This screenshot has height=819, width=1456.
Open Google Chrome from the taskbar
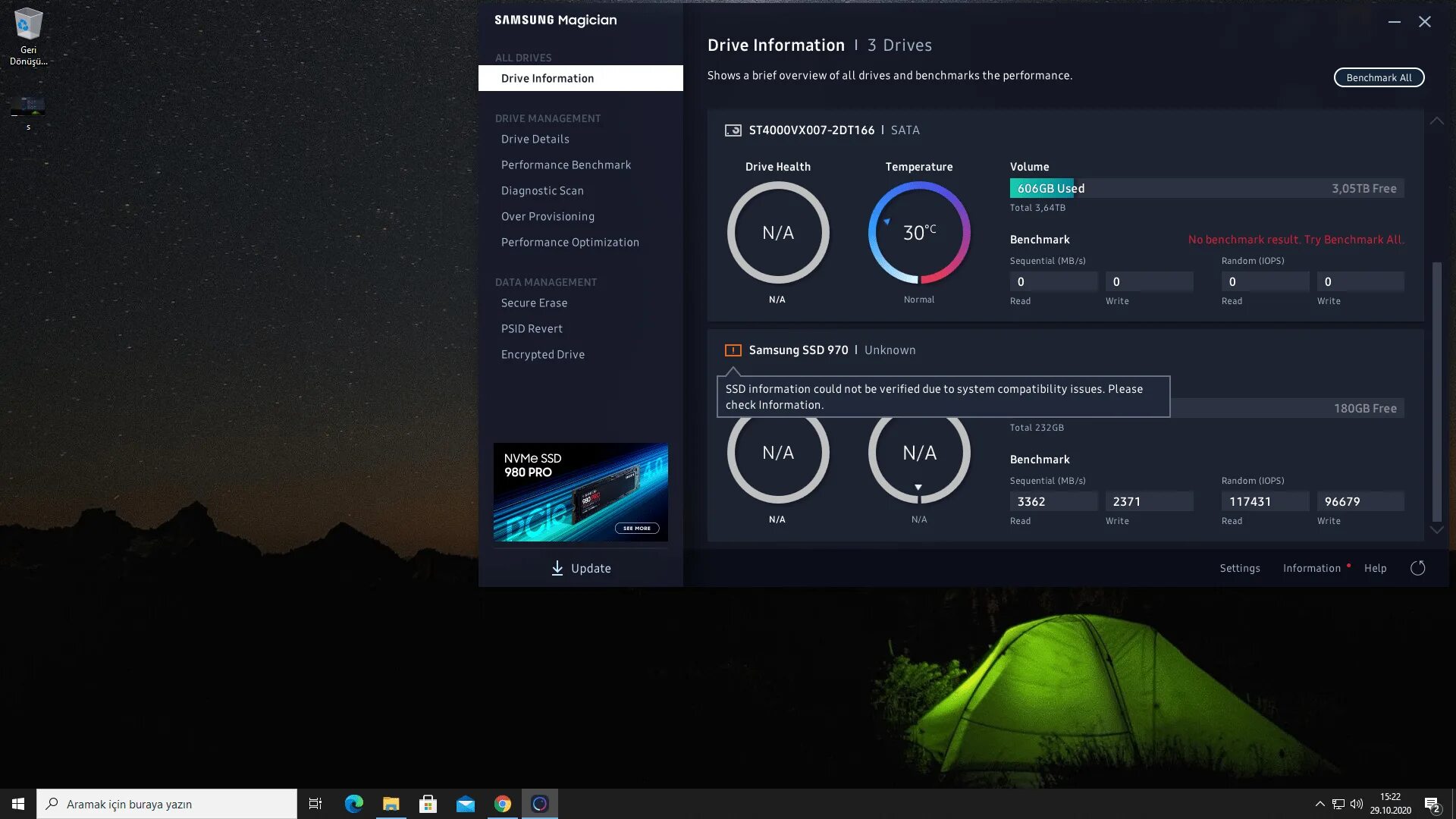[x=502, y=804]
